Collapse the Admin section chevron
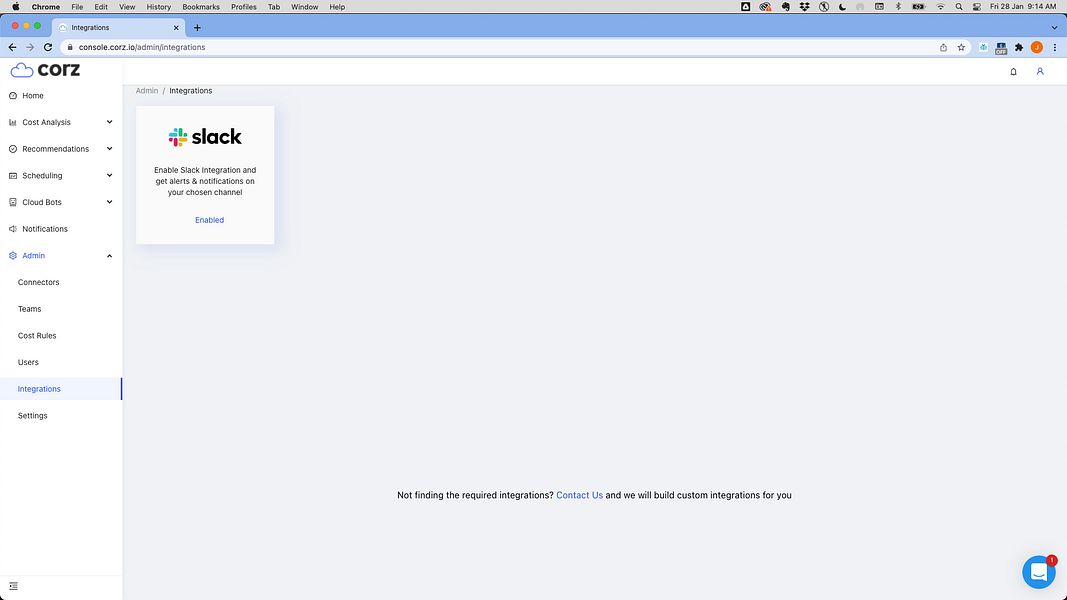1067x600 pixels. click(110, 256)
